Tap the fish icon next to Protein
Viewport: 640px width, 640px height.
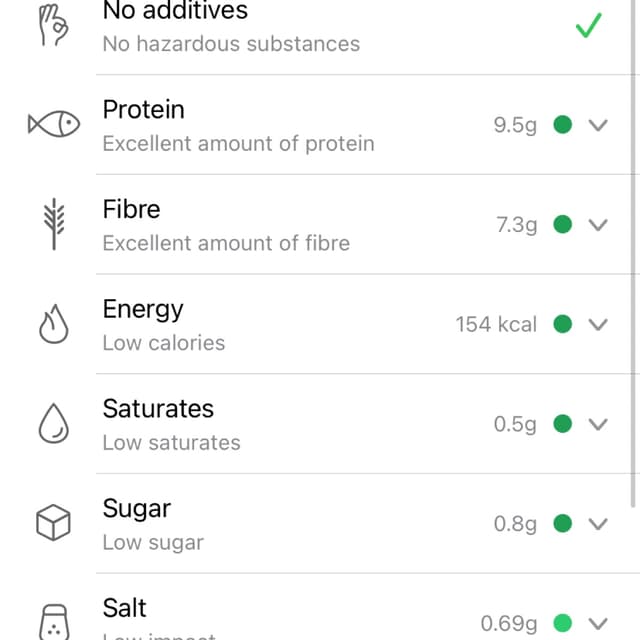point(53,124)
